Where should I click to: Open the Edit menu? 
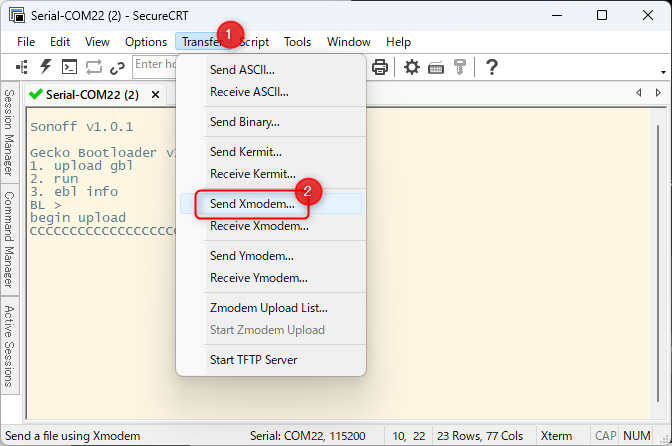pos(60,42)
